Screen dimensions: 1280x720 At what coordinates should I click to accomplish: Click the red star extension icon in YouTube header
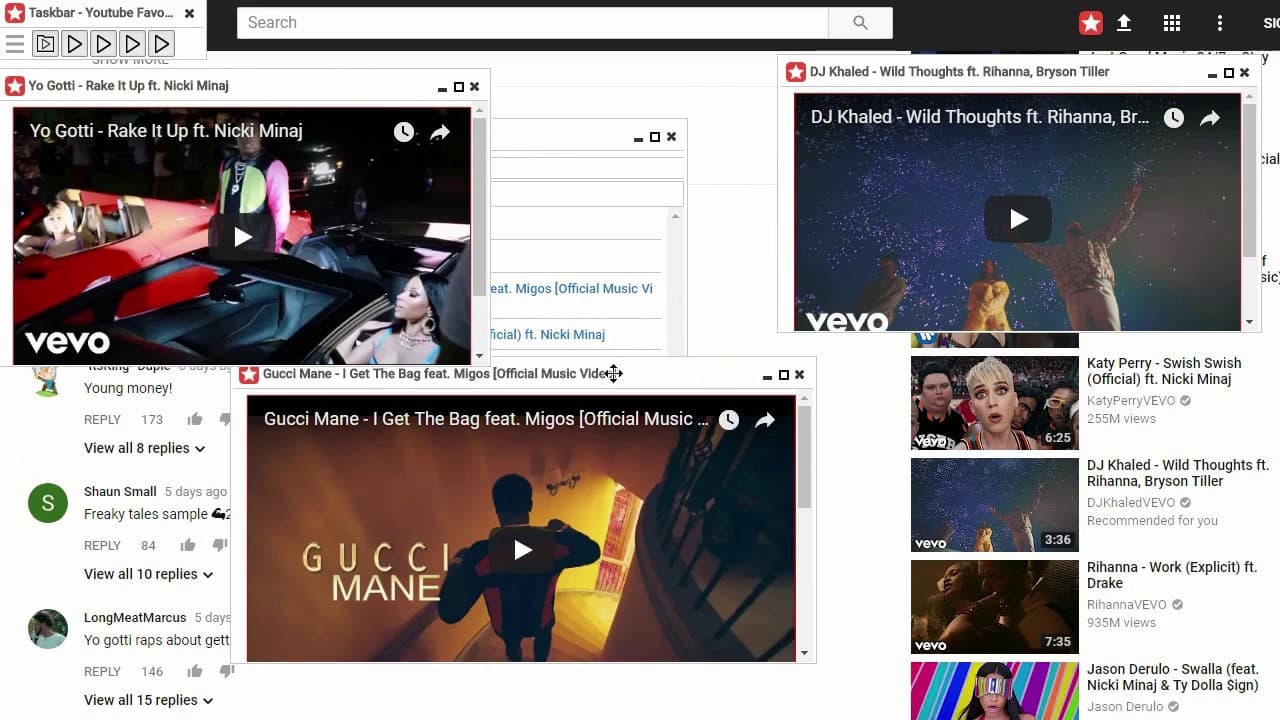(x=1091, y=23)
